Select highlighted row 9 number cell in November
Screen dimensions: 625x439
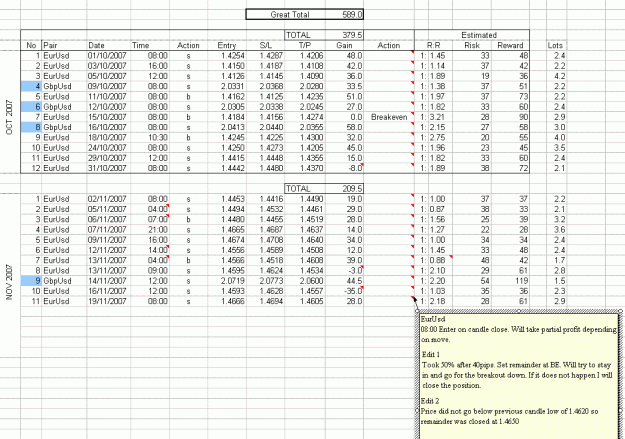(x=31, y=281)
